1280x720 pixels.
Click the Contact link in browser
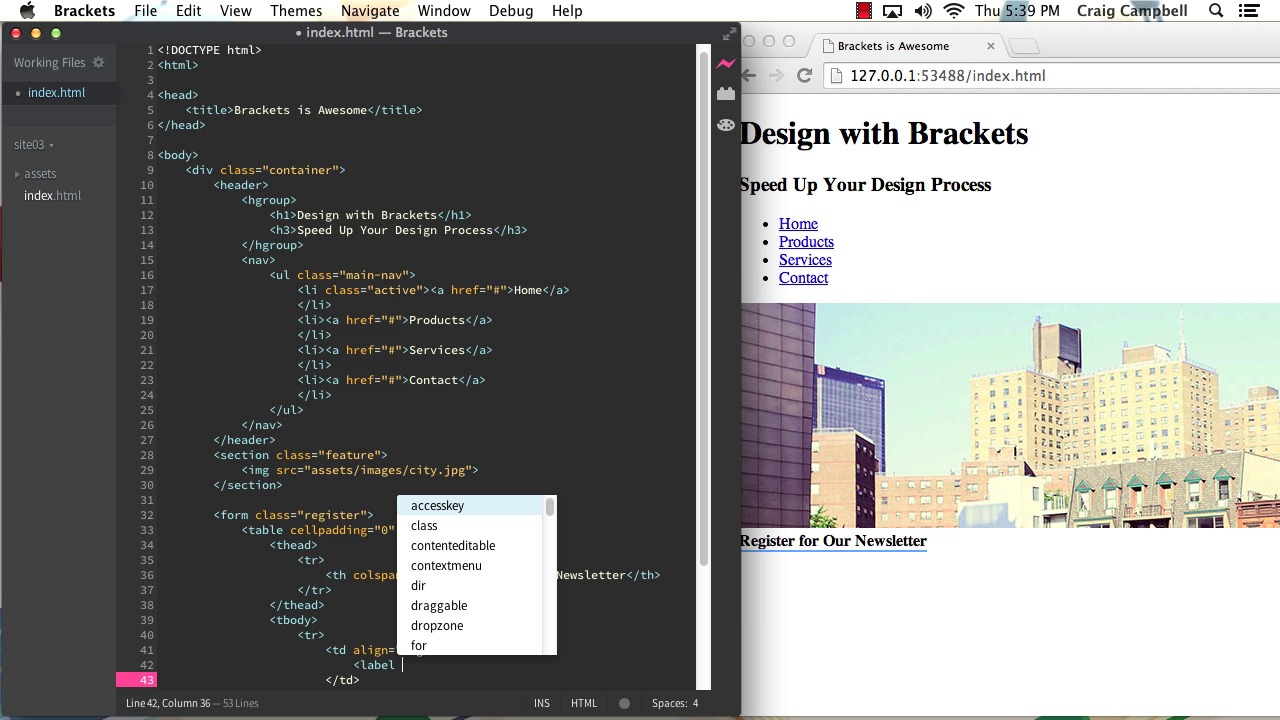(803, 278)
